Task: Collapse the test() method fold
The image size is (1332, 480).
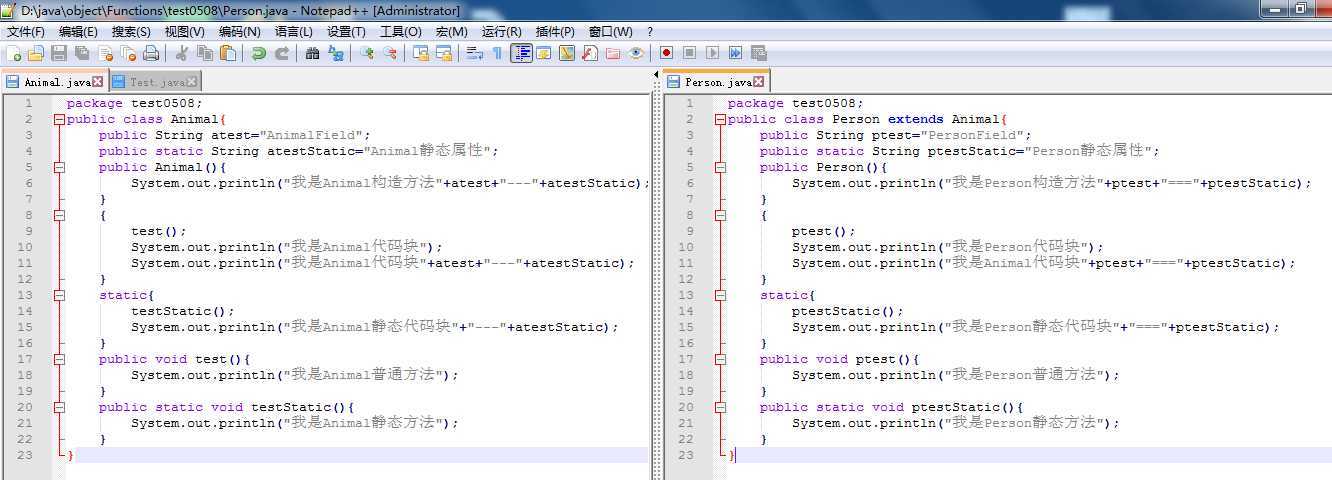Action: click(x=59, y=359)
